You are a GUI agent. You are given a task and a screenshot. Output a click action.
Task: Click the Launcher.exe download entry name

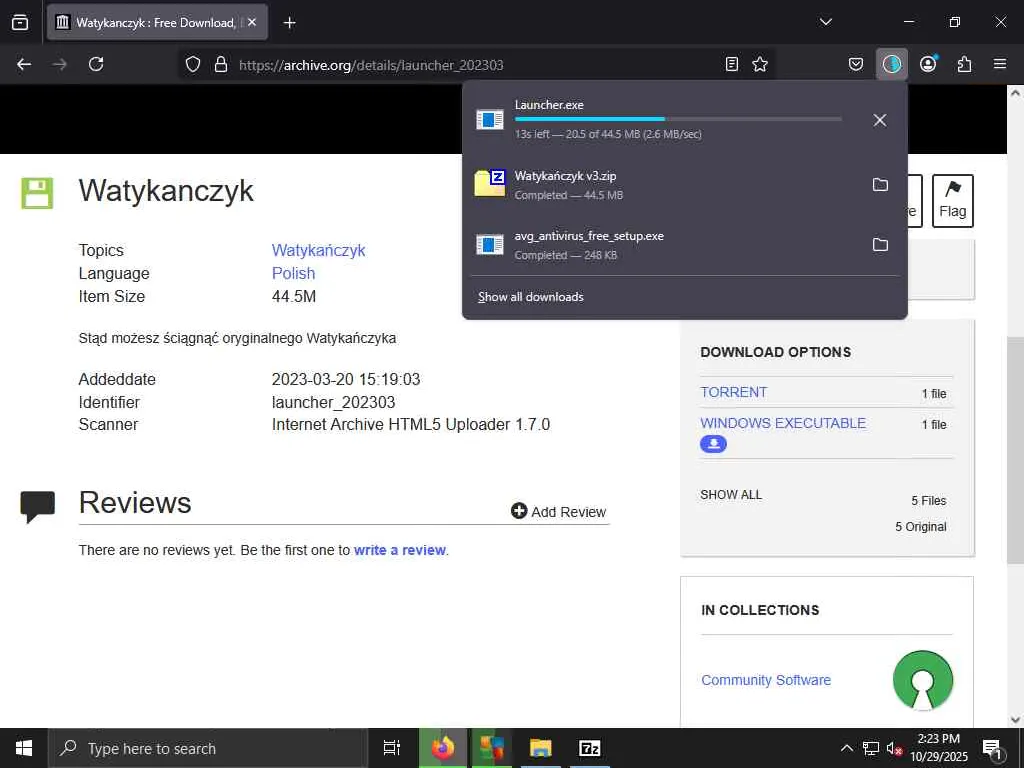tap(549, 104)
